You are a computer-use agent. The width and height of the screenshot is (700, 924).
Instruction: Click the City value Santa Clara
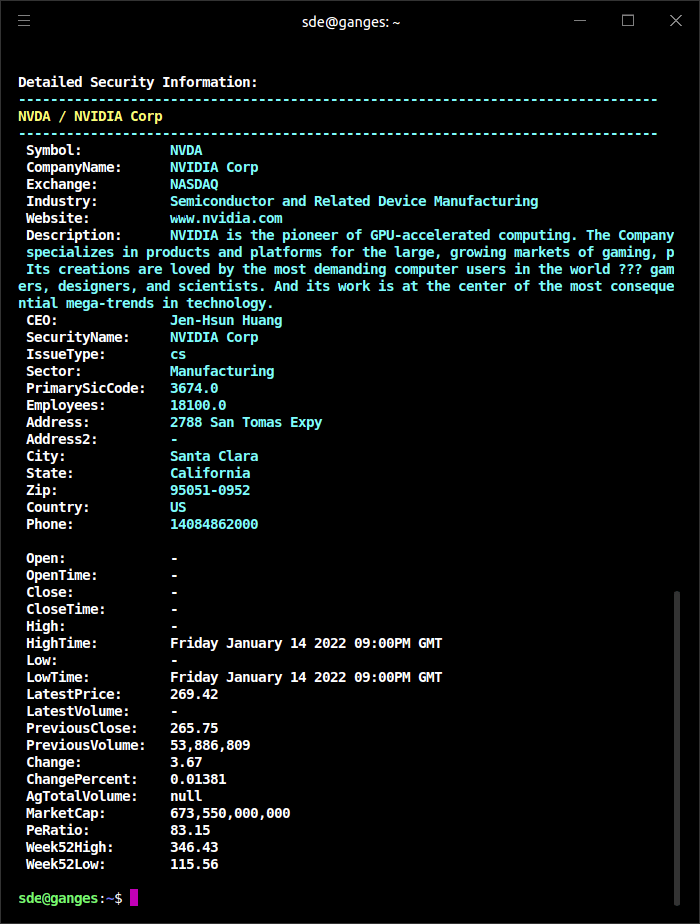click(x=214, y=457)
